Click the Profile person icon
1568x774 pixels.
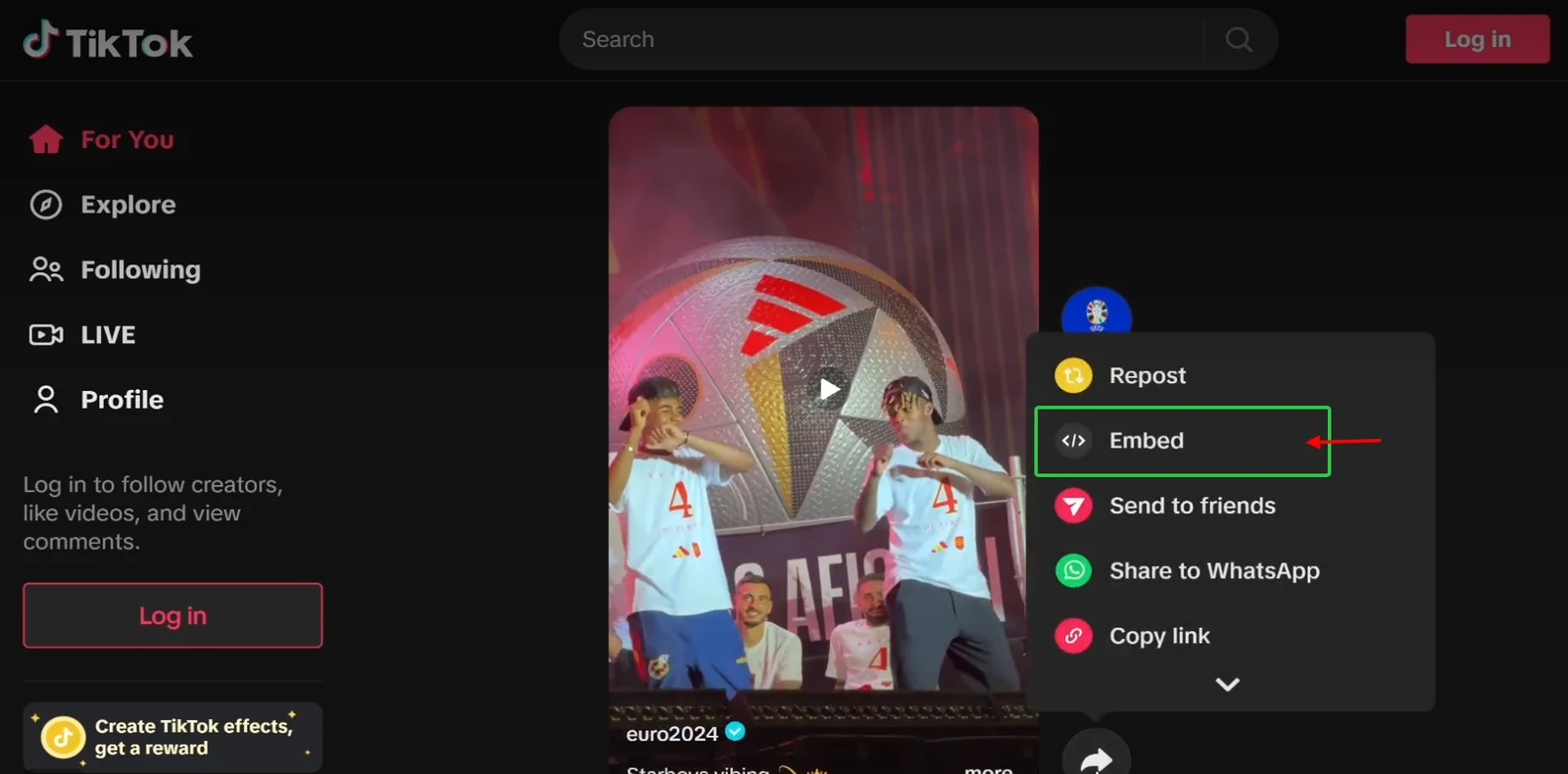coord(46,400)
